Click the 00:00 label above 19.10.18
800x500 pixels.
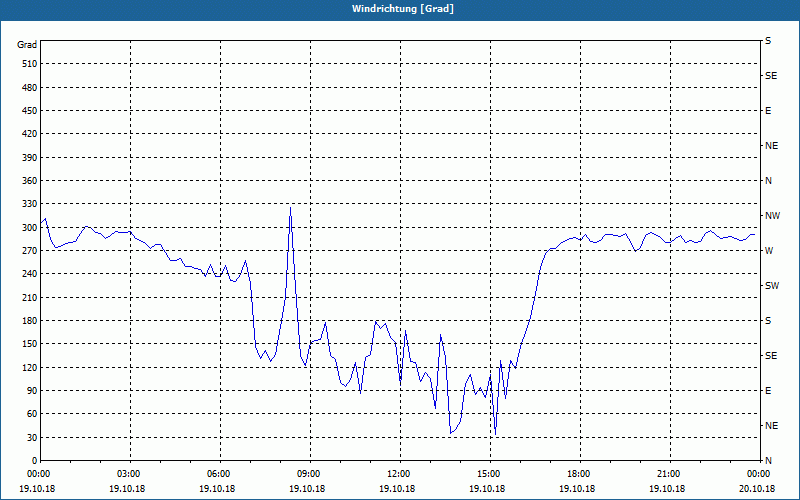click(40, 473)
